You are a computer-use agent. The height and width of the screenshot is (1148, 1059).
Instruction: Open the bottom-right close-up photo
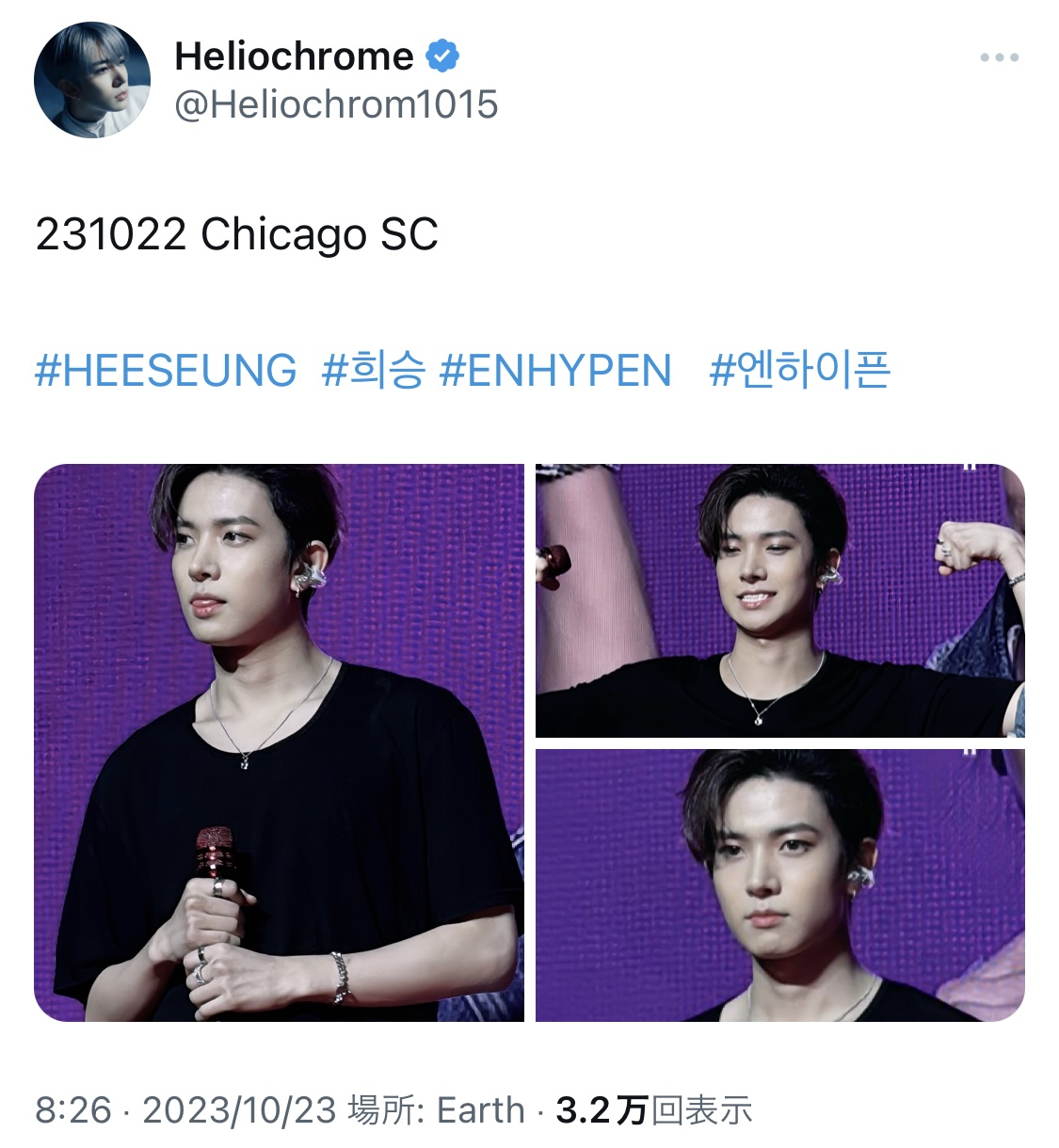pos(780,885)
